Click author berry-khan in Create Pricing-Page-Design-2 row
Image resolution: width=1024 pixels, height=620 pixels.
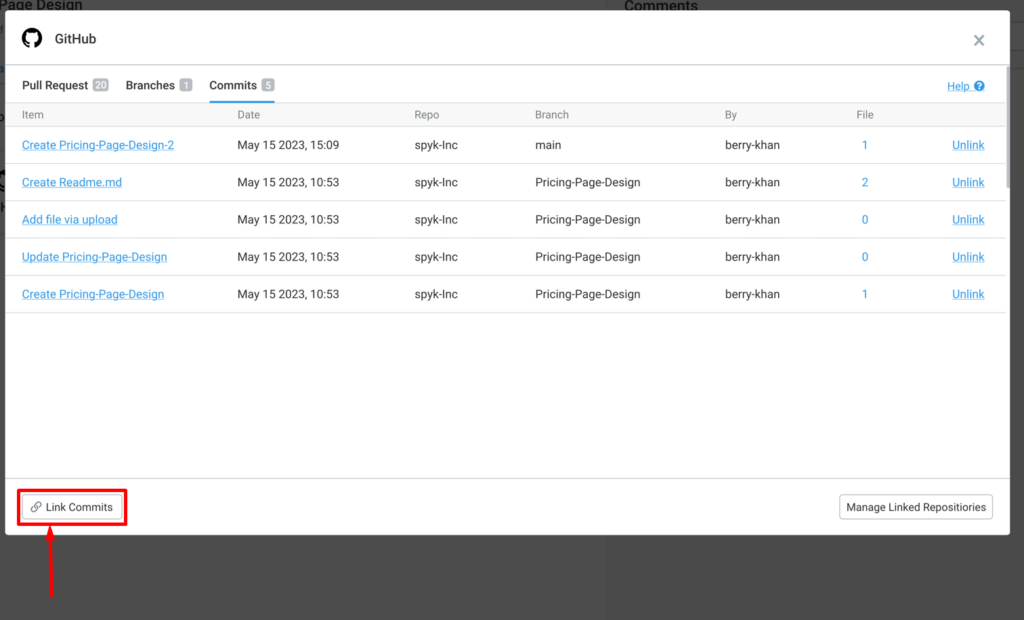click(752, 145)
